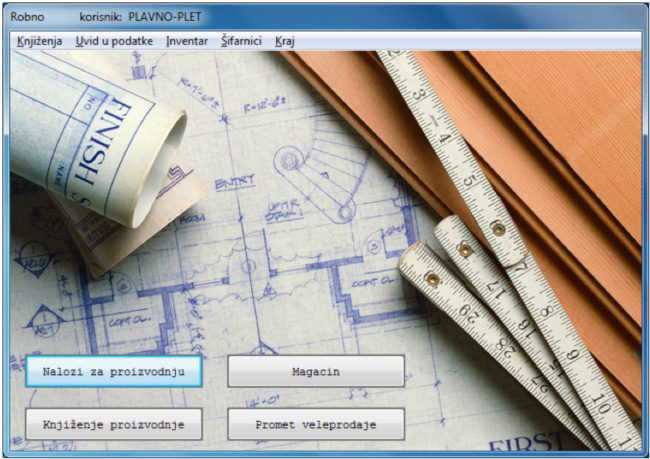650x459 pixels.
Task: Open the Uvid u podatke menu
Action: tap(114, 41)
